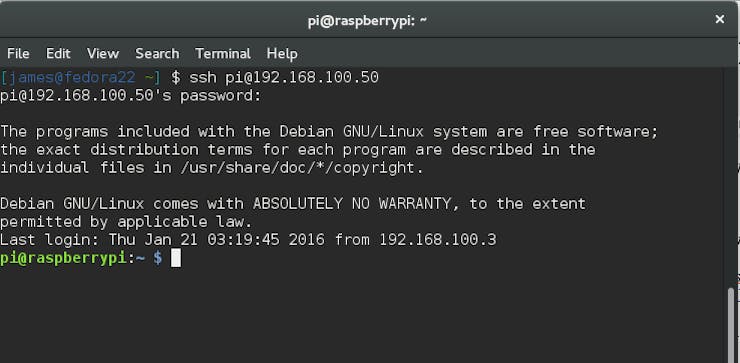
Task: Open the Help menu
Action: (282, 53)
